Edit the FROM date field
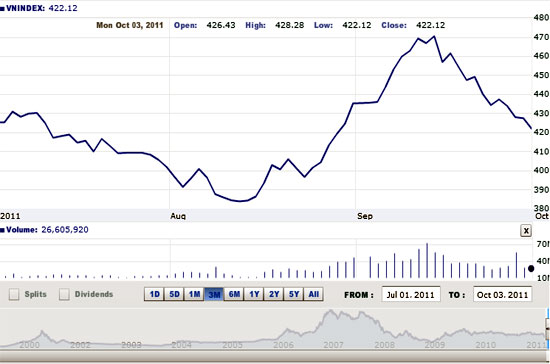 (411, 295)
